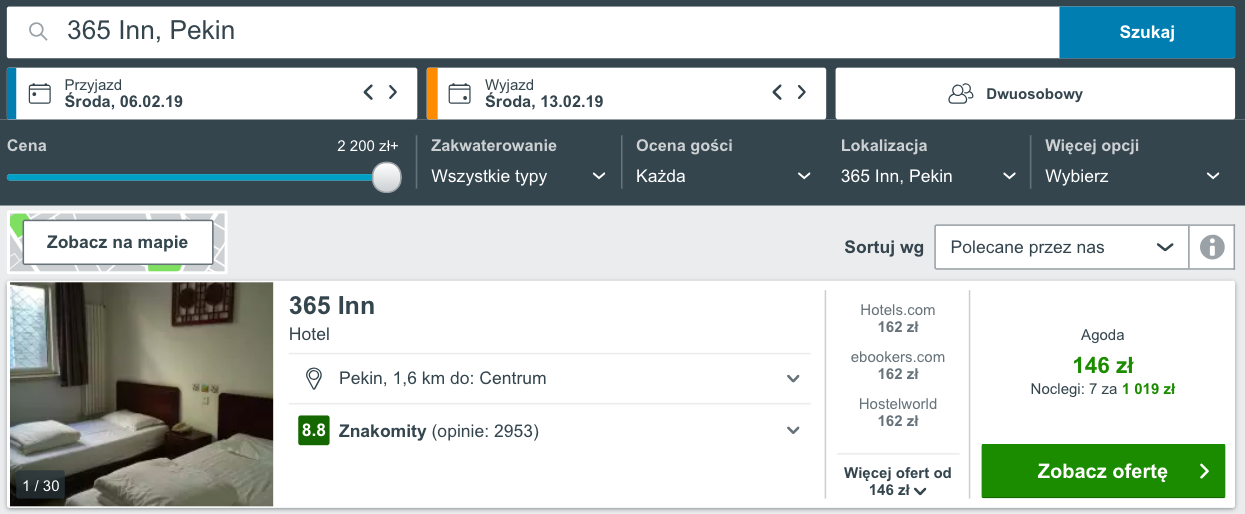The width and height of the screenshot is (1245, 514).
Task: Open the Dwuosobowy room type selector
Action: click(x=1035, y=94)
